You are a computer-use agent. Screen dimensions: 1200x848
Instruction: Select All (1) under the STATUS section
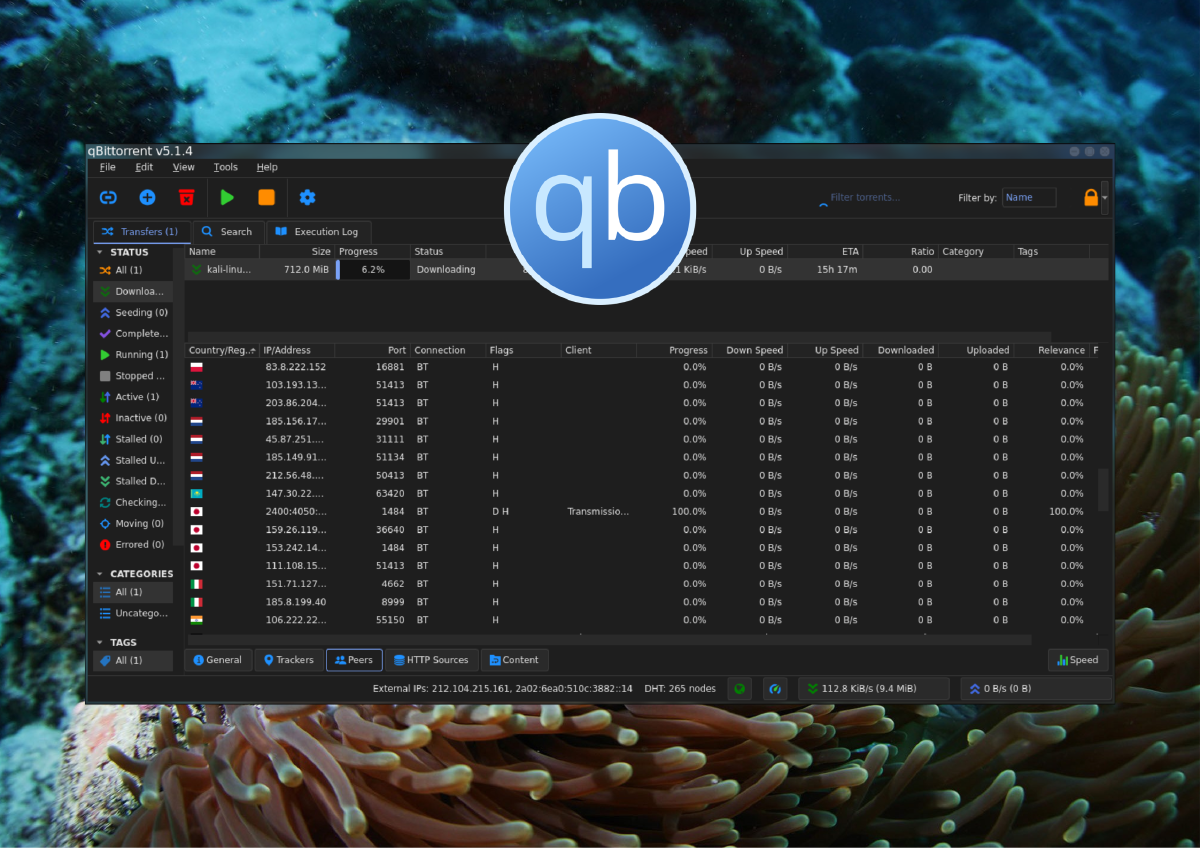click(x=133, y=270)
